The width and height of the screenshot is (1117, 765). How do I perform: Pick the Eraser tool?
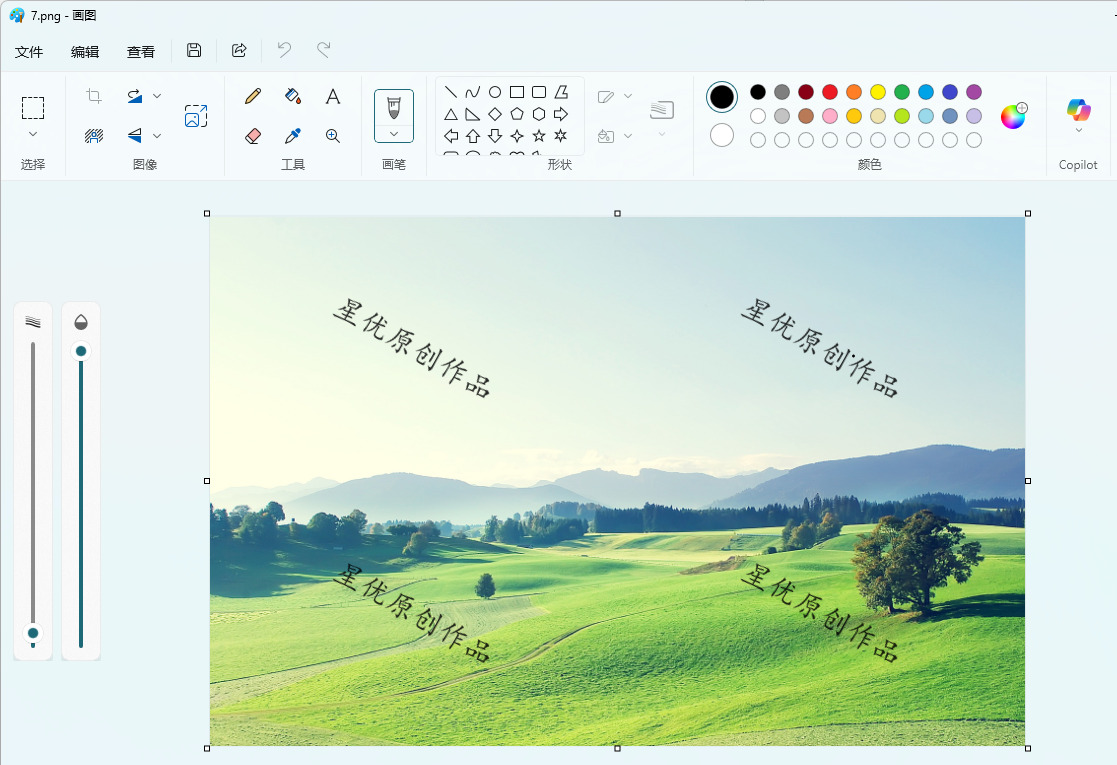(x=253, y=135)
